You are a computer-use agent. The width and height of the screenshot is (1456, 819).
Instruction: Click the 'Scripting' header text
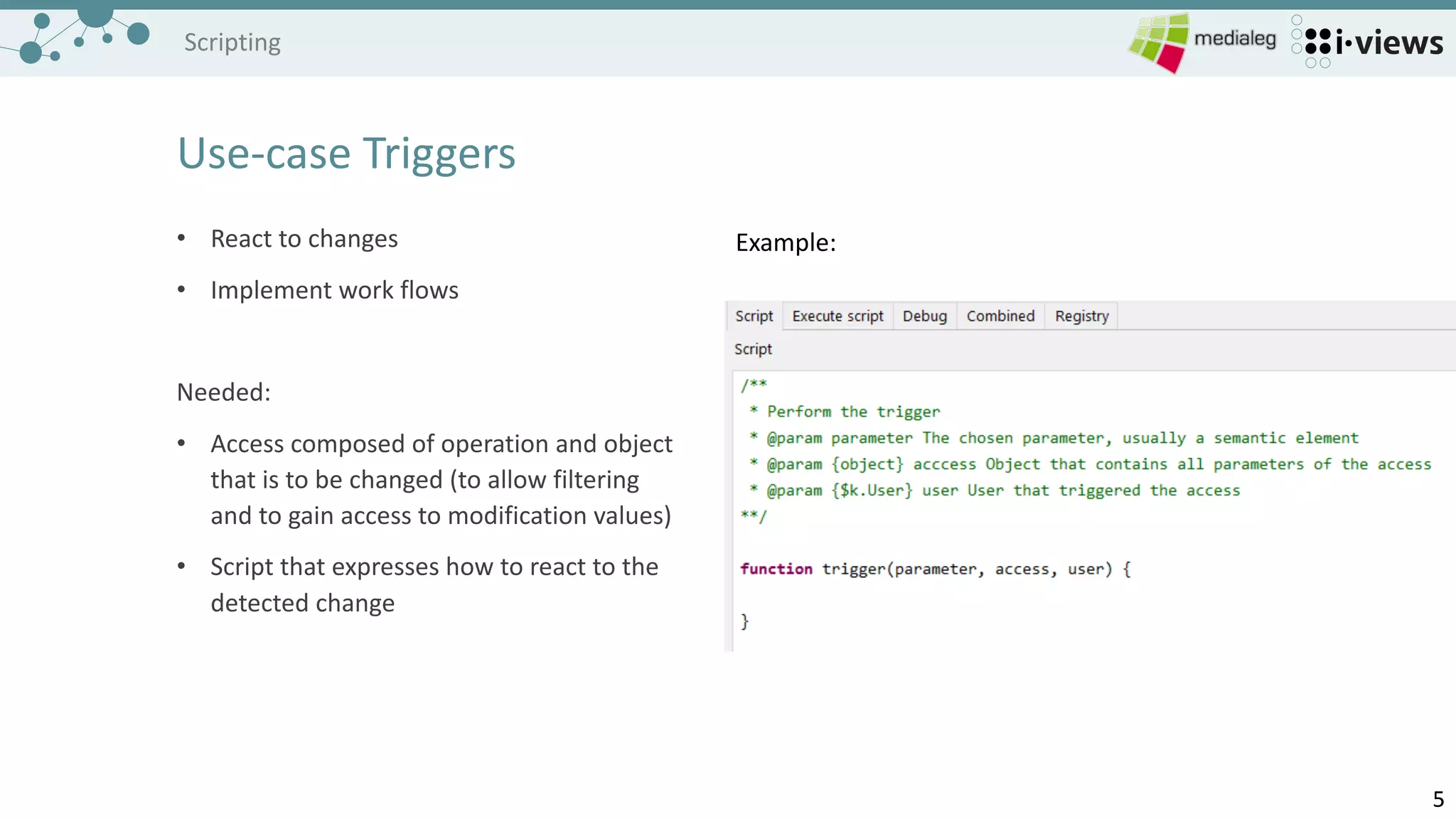[232, 43]
